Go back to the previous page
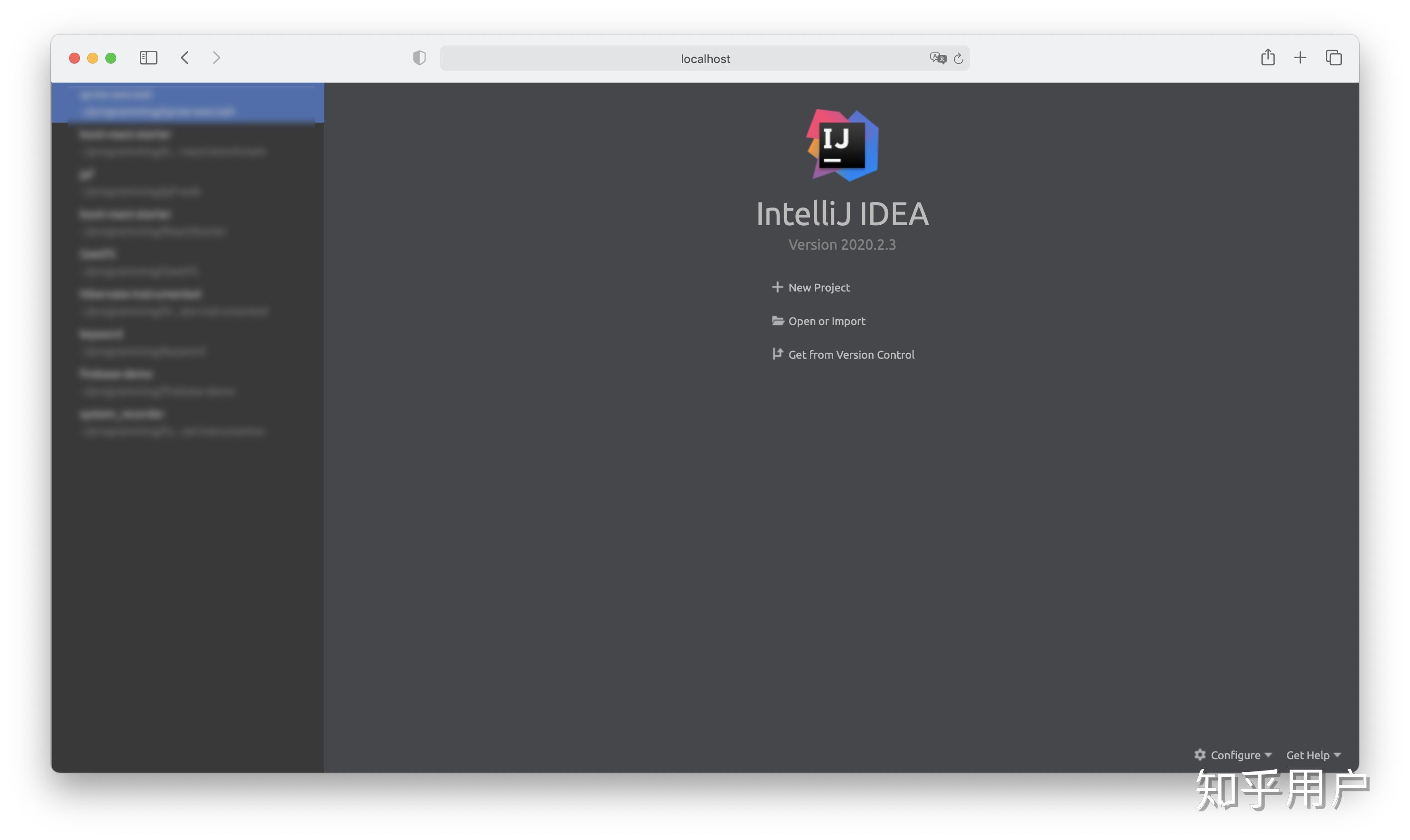 point(184,58)
